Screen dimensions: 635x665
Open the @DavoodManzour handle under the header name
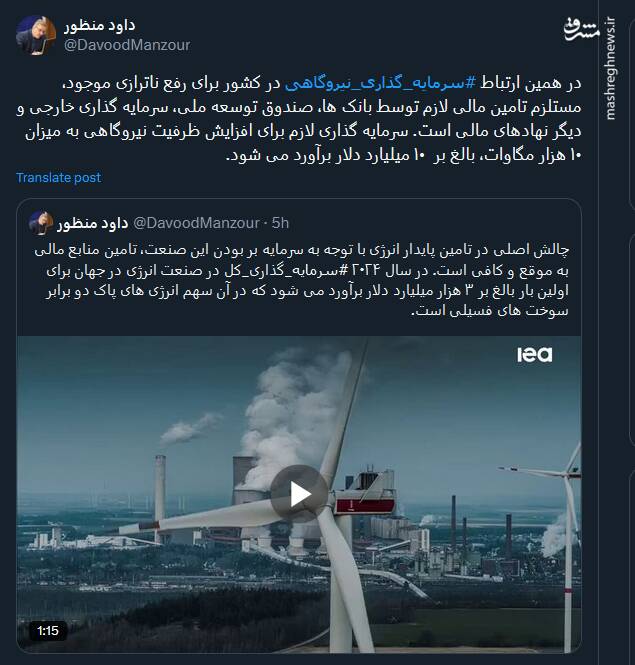pyautogui.click(x=127, y=45)
